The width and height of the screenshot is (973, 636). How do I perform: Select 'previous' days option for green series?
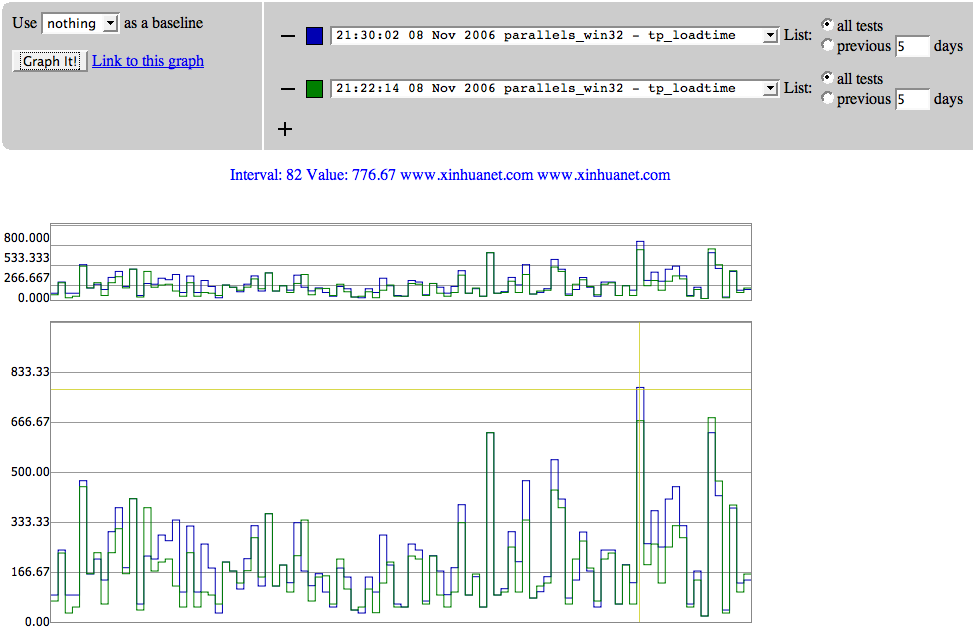point(827,98)
